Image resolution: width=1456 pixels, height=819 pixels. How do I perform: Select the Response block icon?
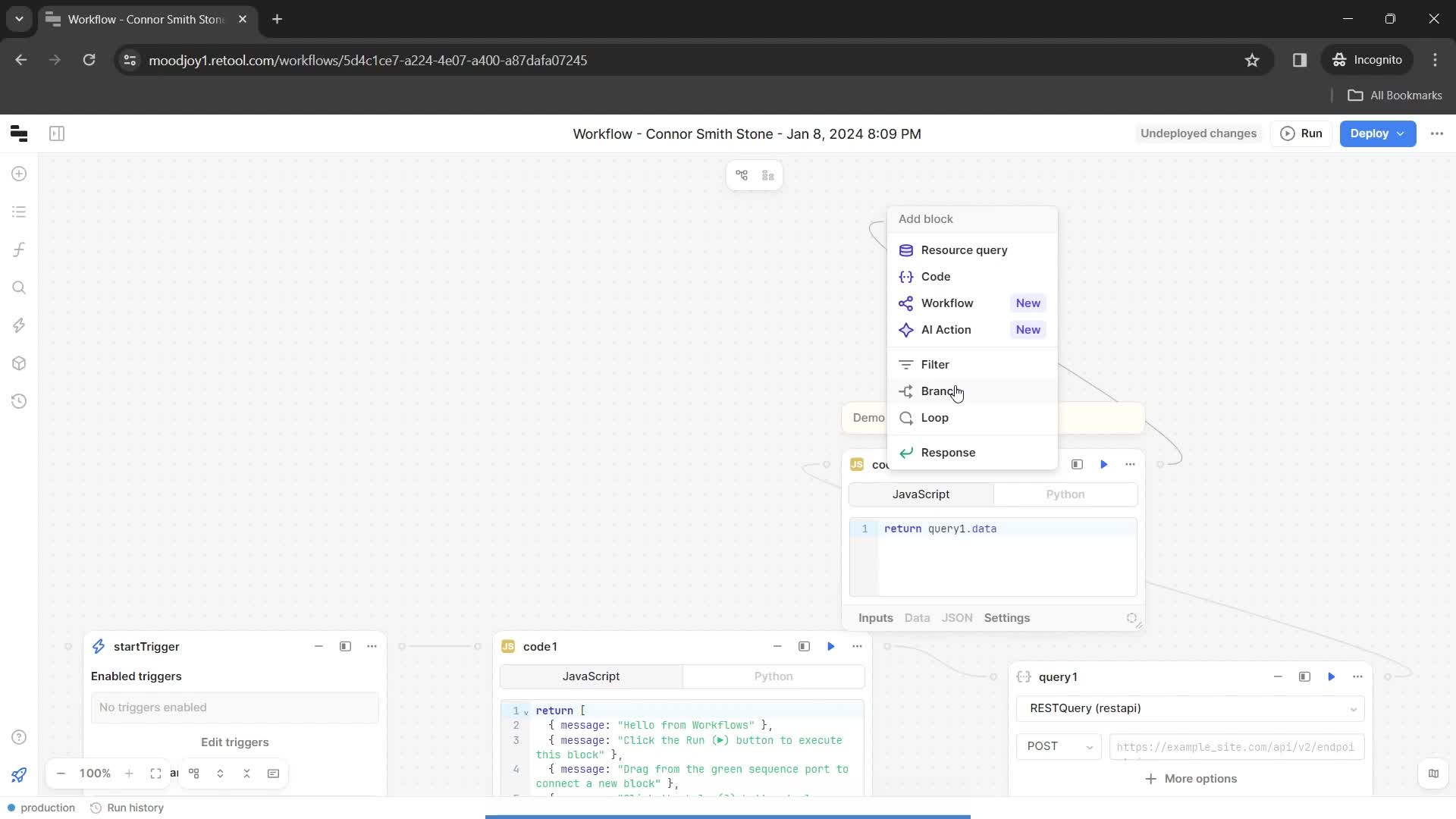(x=907, y=452)
